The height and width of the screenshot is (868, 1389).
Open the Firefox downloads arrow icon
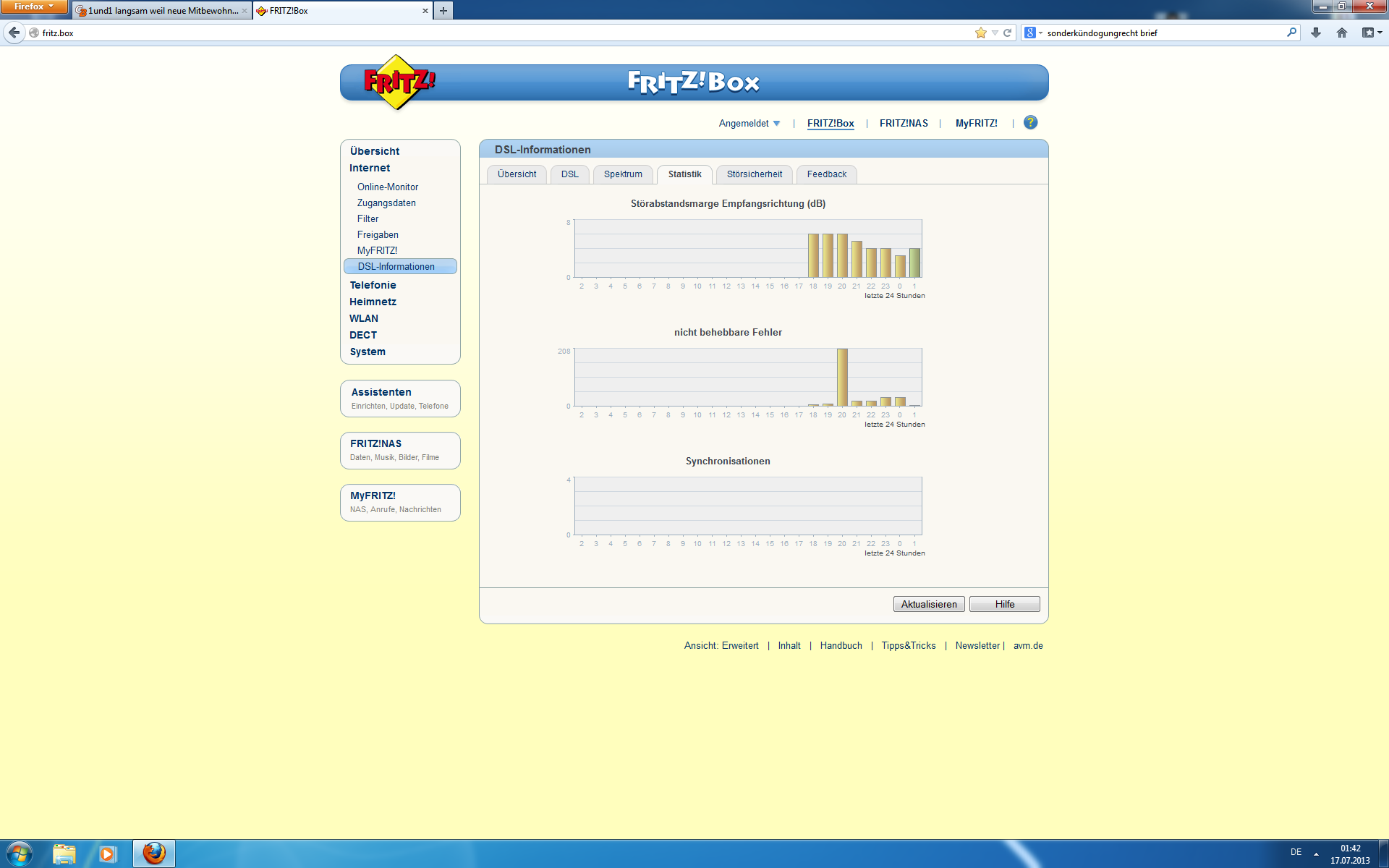[1316, 33]
